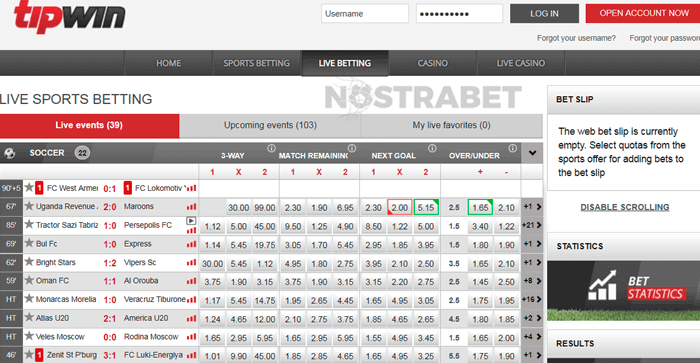This screenshot has height=363, width=700.
Task: Open the Forgot your username link
Action: pos(576,38)
